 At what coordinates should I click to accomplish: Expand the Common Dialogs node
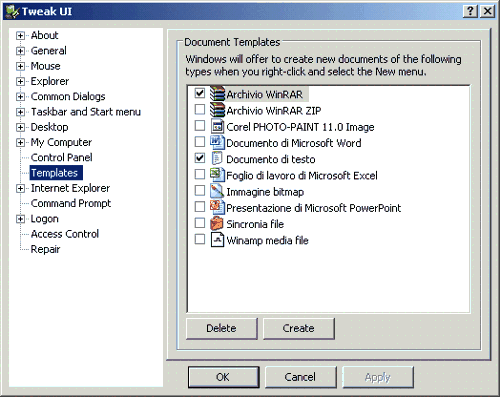[20, 97]
